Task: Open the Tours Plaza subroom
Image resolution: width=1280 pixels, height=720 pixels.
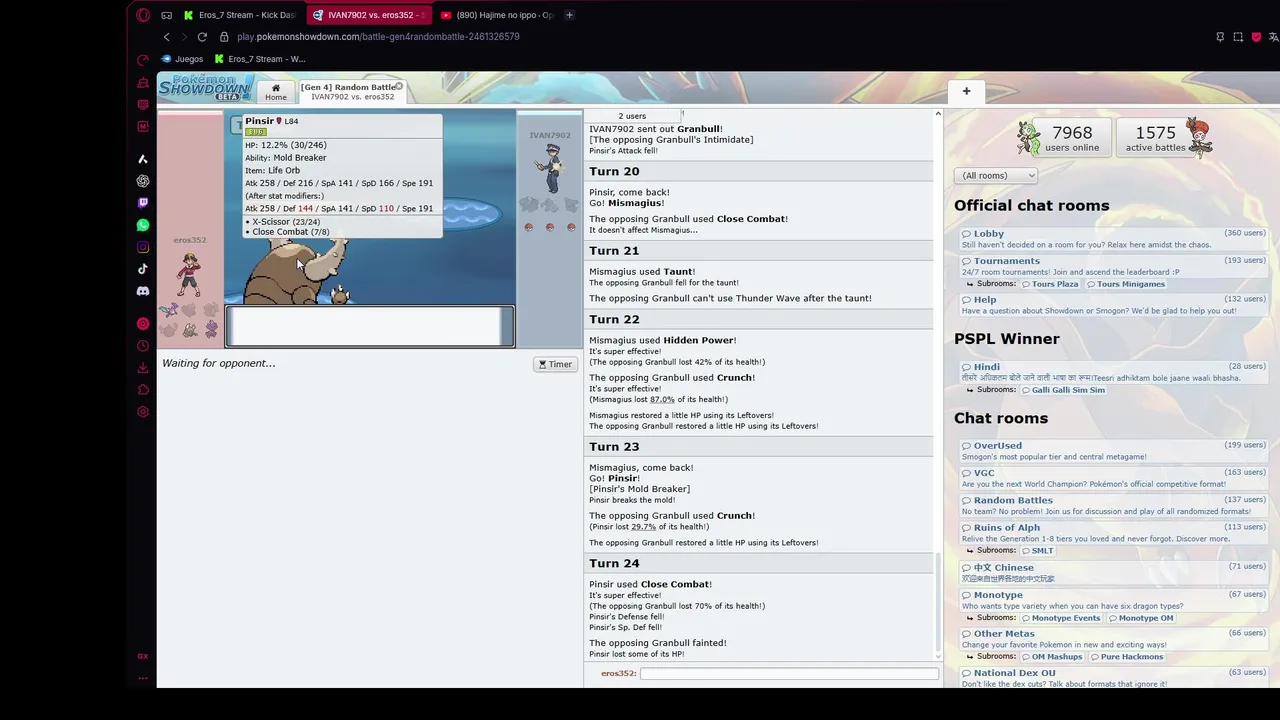Action: click(1049, 284)
